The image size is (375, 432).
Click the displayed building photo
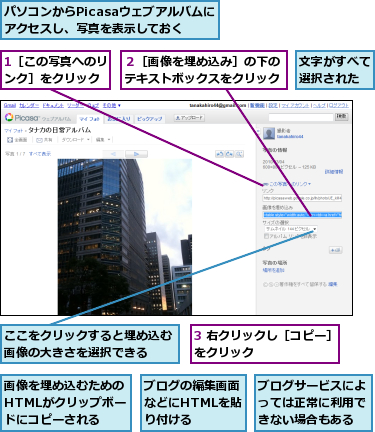click(125, 237)
